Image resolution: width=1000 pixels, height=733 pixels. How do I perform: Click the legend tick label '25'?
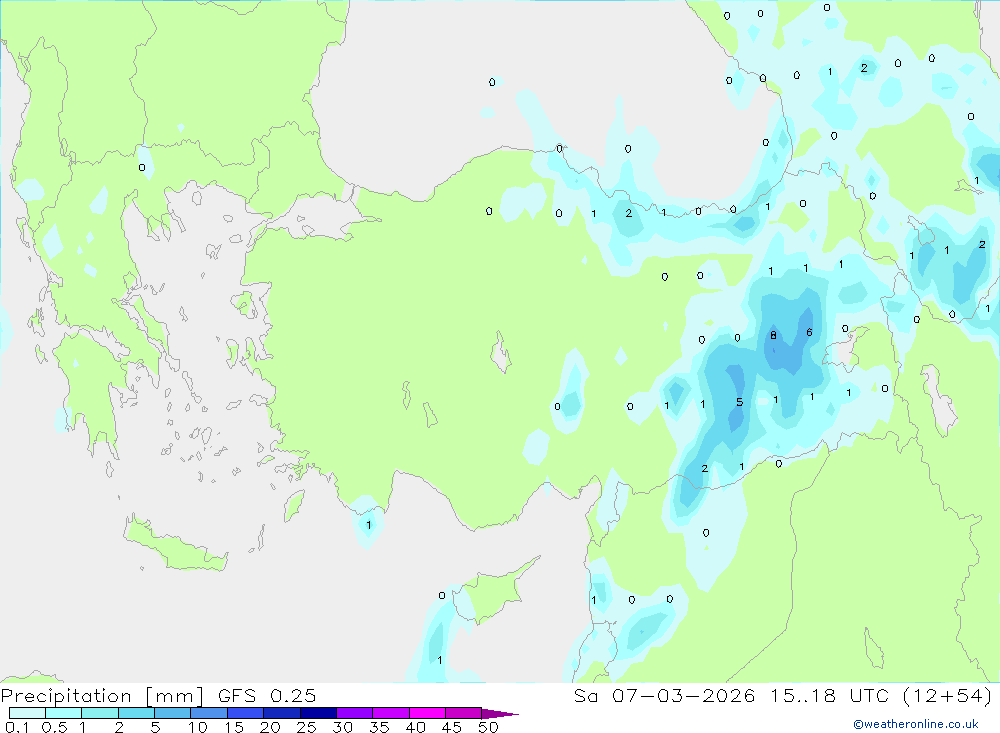pyautogui.click(x=306, y=727)
